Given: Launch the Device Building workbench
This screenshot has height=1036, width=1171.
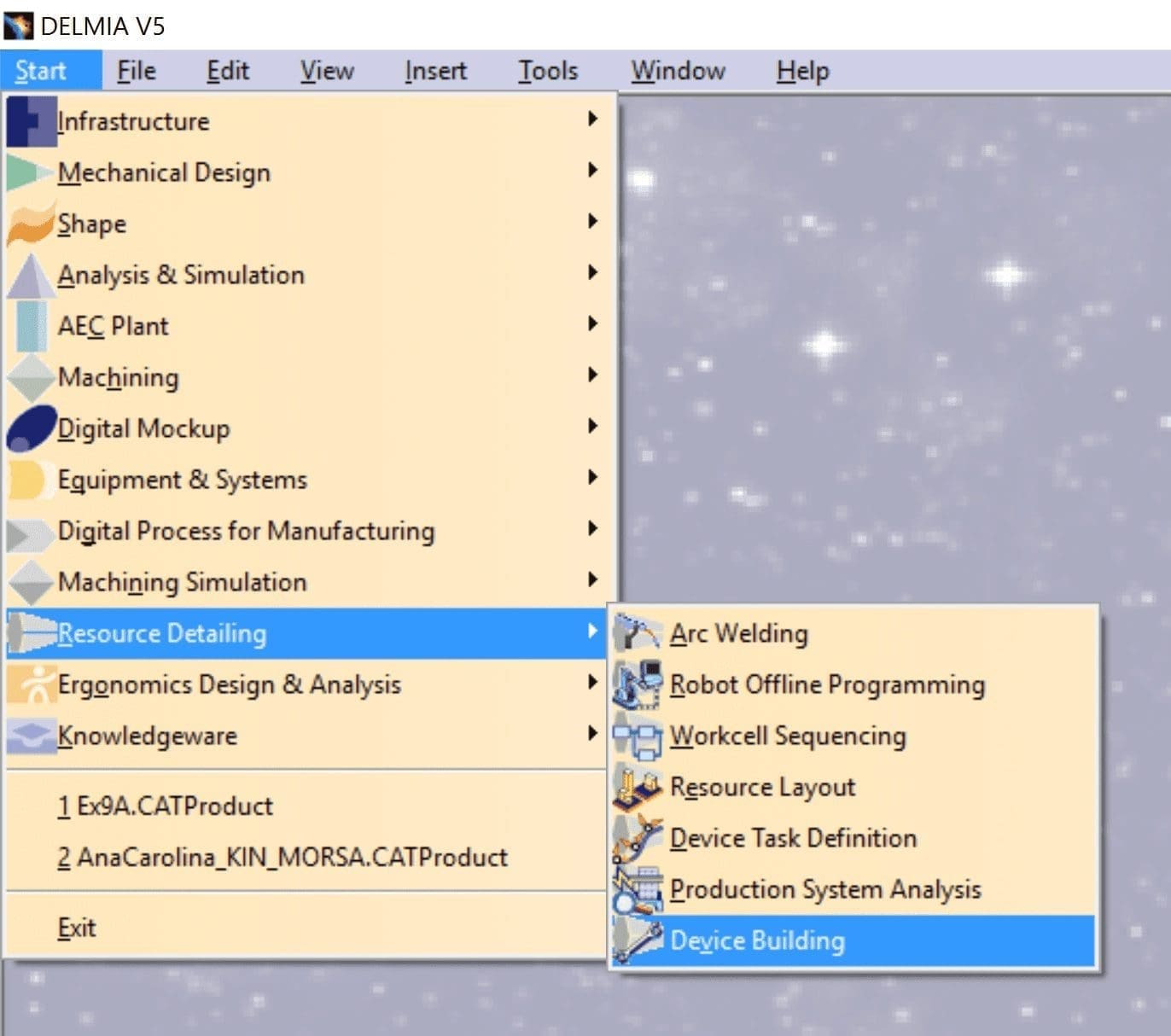Looking at the screenshot, I should (x=853, y=940).
